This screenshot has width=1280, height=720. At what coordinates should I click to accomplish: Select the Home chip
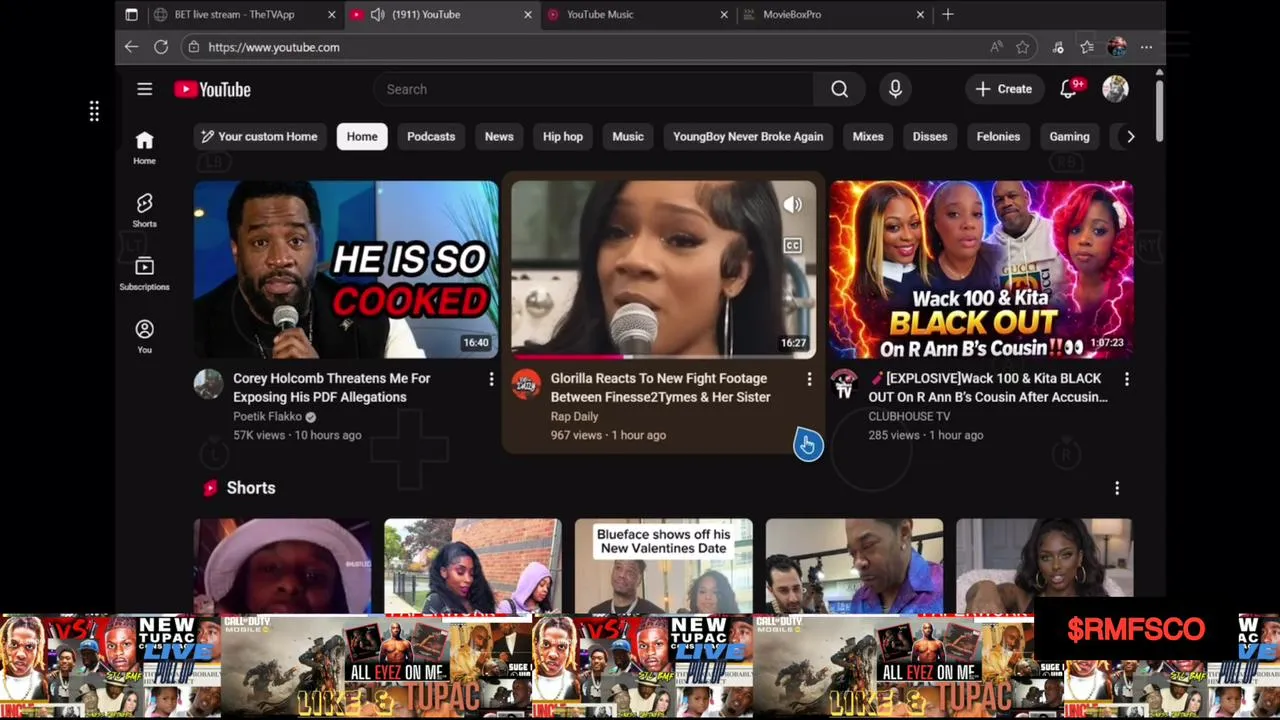click(362, 137)
